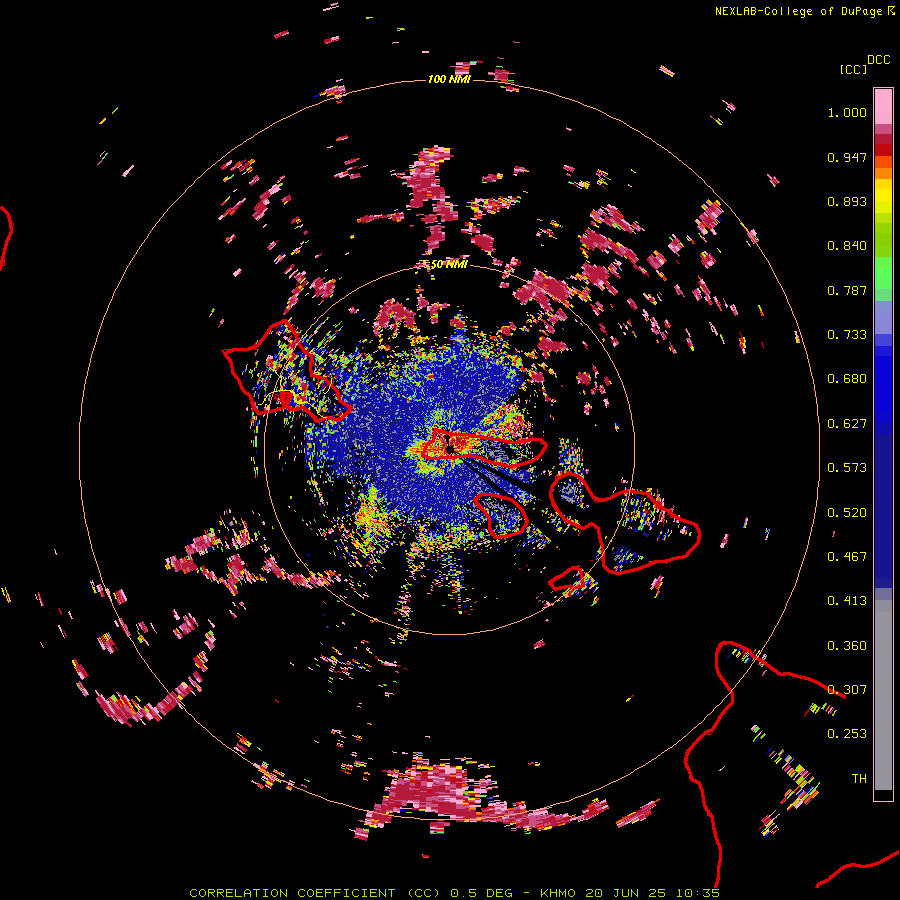Click the 0.360 legend value

(x=847, y=646)
